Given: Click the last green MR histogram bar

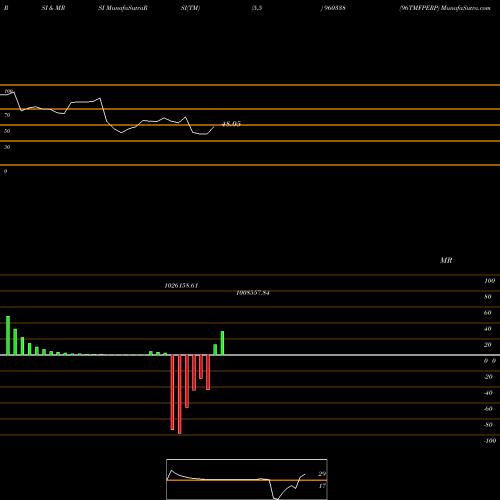Looking at the screenshot, I should [222, 343].
